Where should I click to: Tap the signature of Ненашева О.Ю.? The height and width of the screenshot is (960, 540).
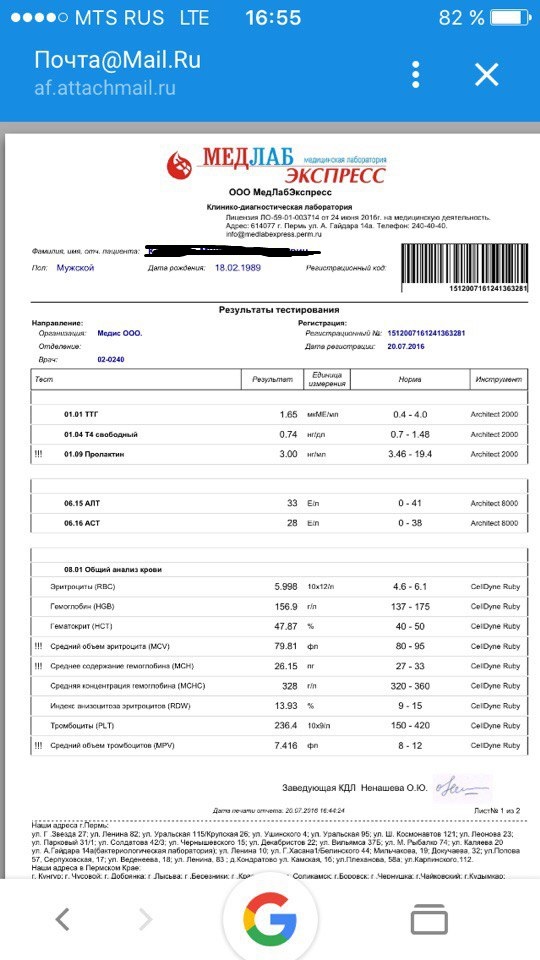463,787
